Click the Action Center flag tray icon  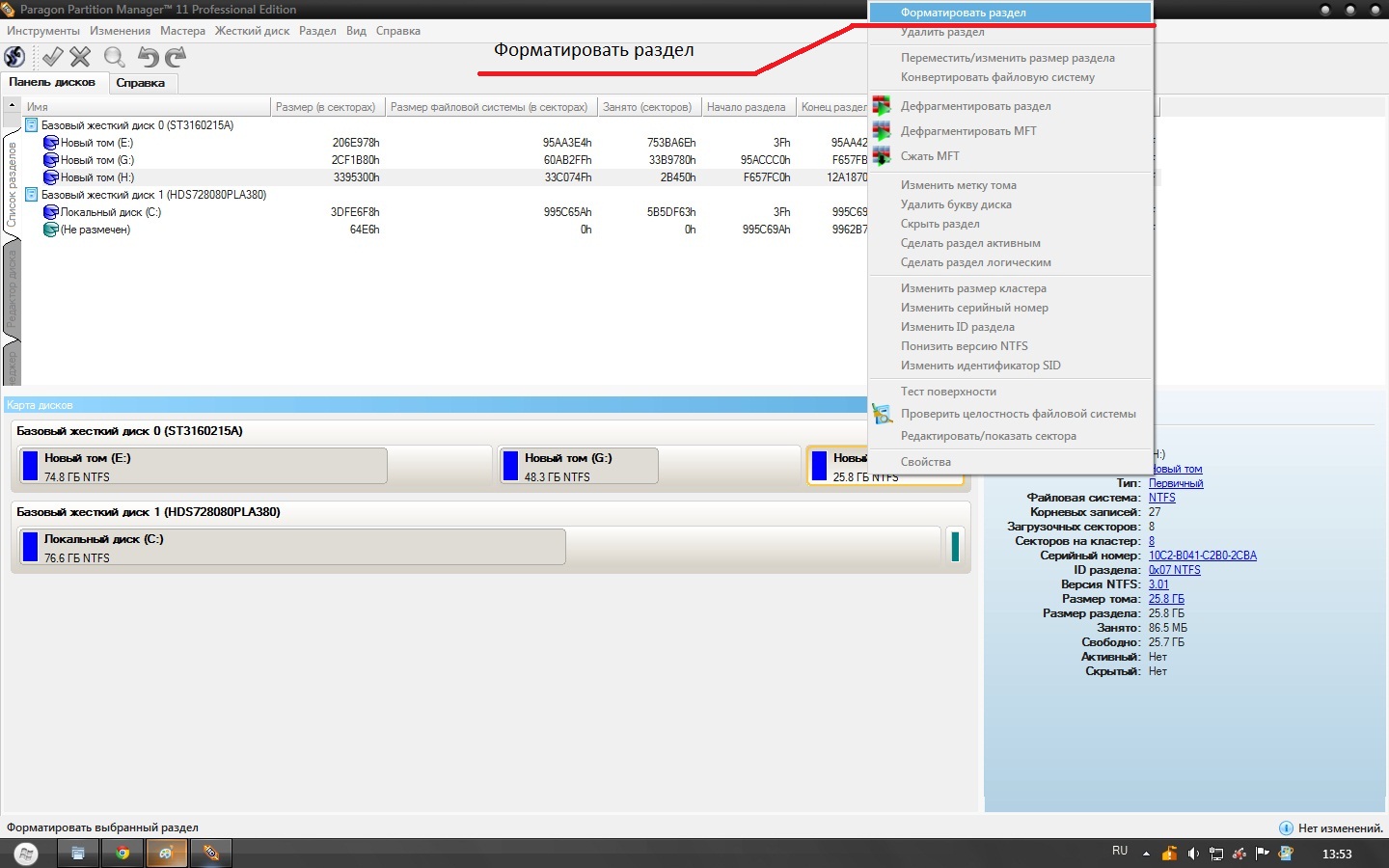point(1263,854)
